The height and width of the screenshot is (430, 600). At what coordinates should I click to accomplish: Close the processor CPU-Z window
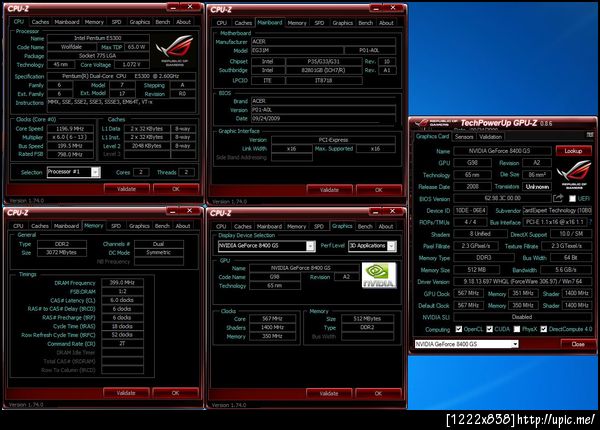click(x=190, y=7)
